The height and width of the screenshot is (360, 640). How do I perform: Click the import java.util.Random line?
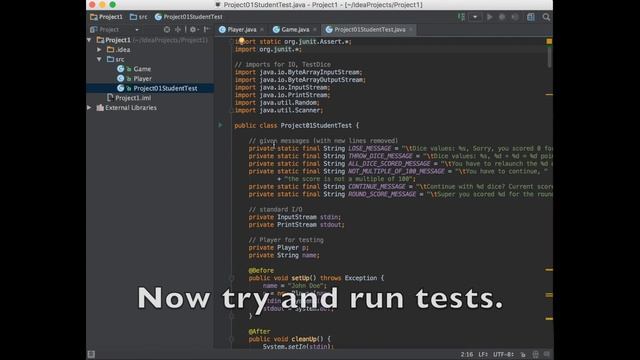coord(277,102)
